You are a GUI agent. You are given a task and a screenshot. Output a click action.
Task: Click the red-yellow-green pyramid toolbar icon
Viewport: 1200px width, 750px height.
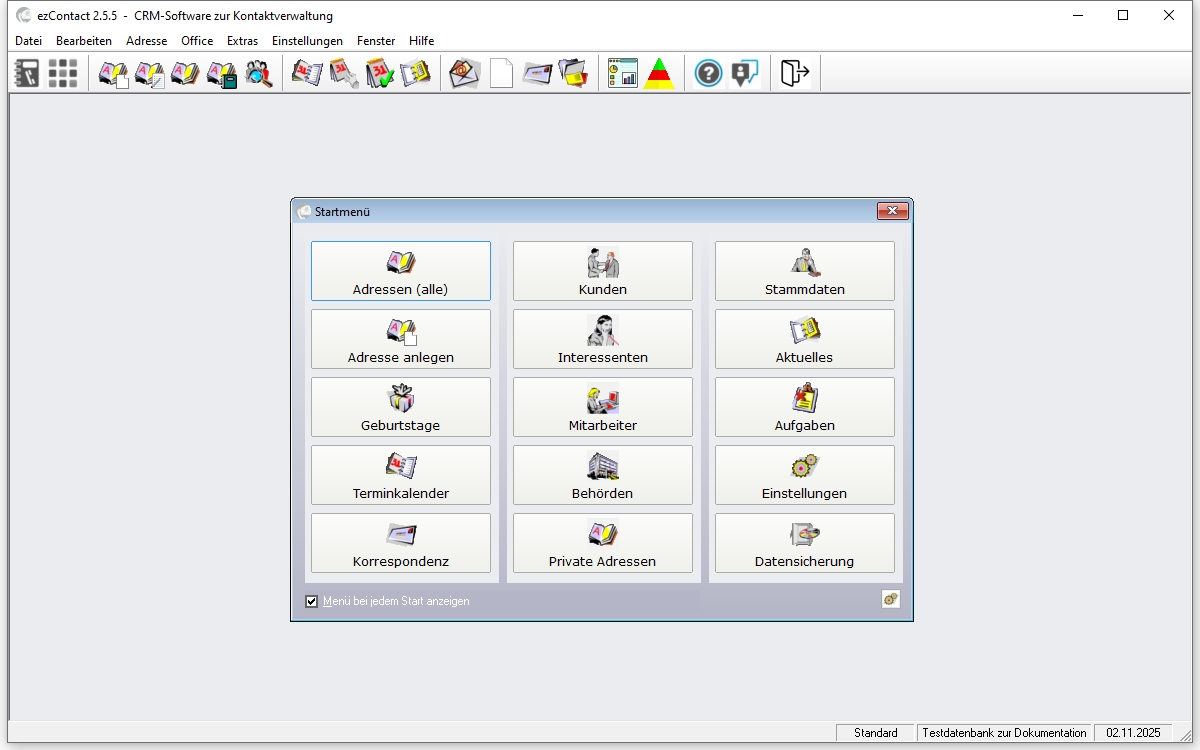point(659,73)
